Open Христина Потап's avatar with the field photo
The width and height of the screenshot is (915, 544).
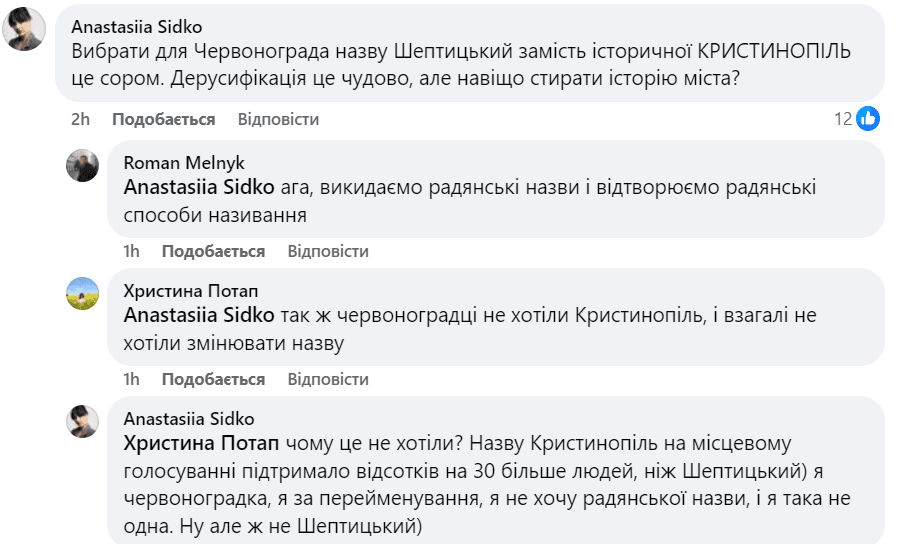click(x=82, y=293)
